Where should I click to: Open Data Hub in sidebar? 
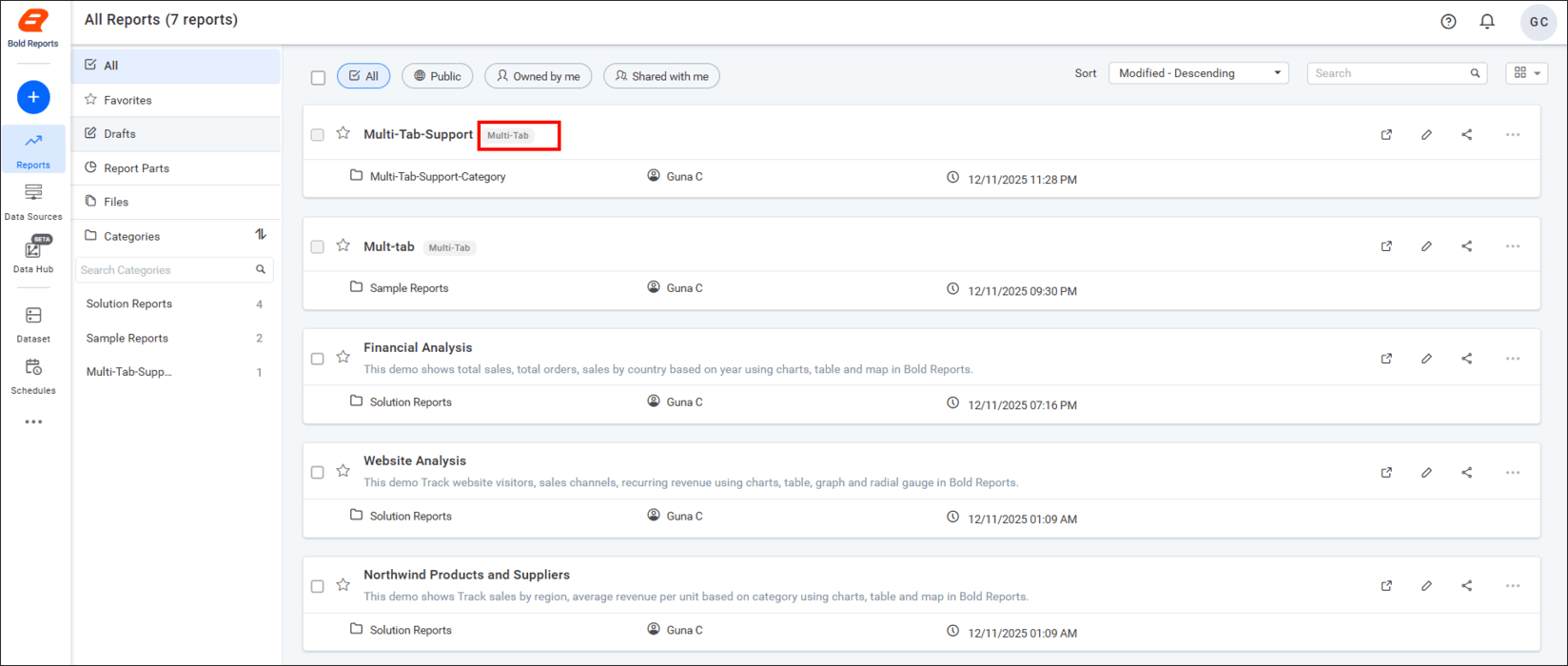[x=33, y=256]
